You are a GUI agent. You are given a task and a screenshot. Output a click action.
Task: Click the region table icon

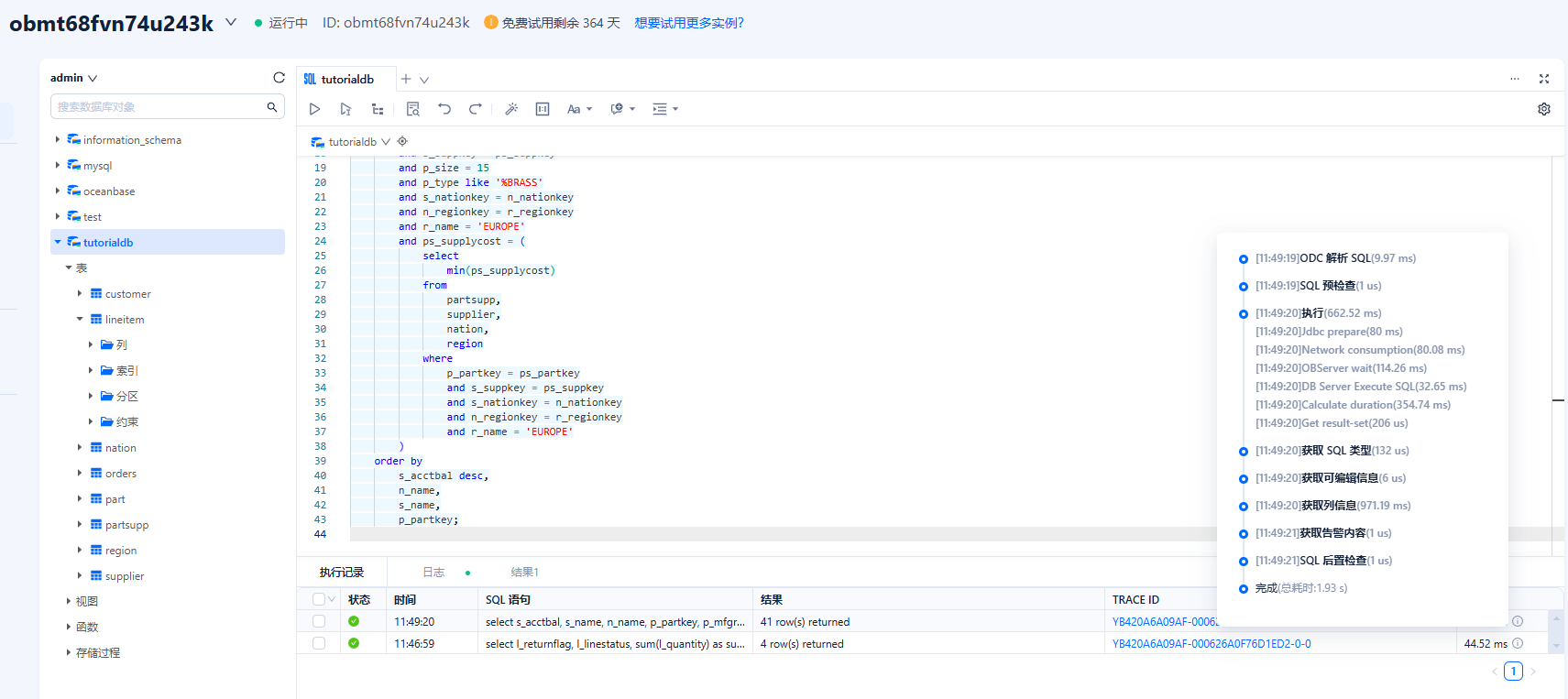(x=96, y=551)
